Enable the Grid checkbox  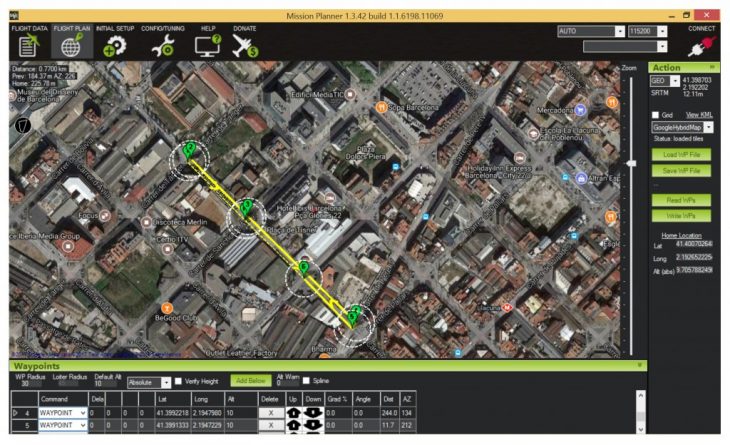(x=656, y=115)
